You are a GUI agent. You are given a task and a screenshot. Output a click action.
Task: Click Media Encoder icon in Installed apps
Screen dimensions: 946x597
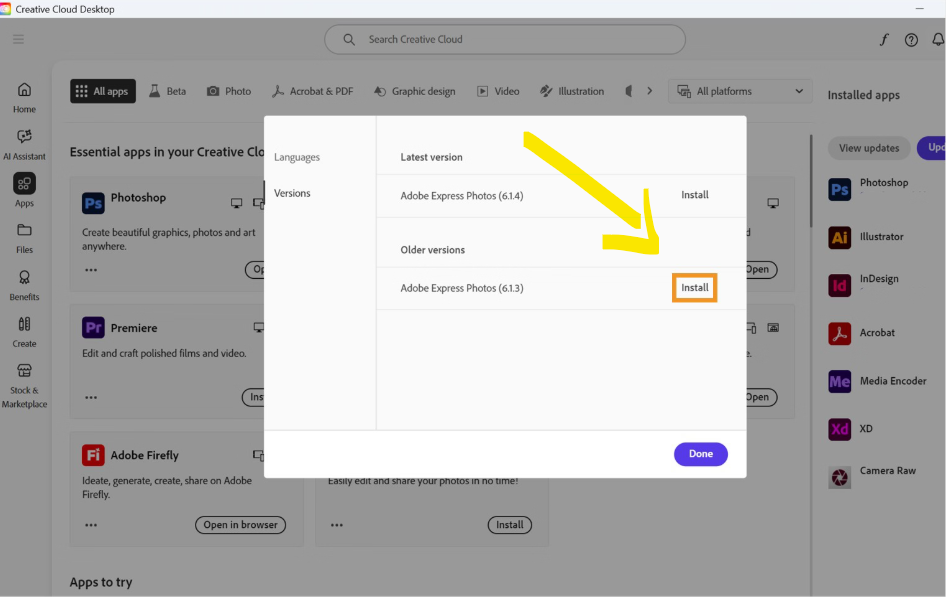839,381
